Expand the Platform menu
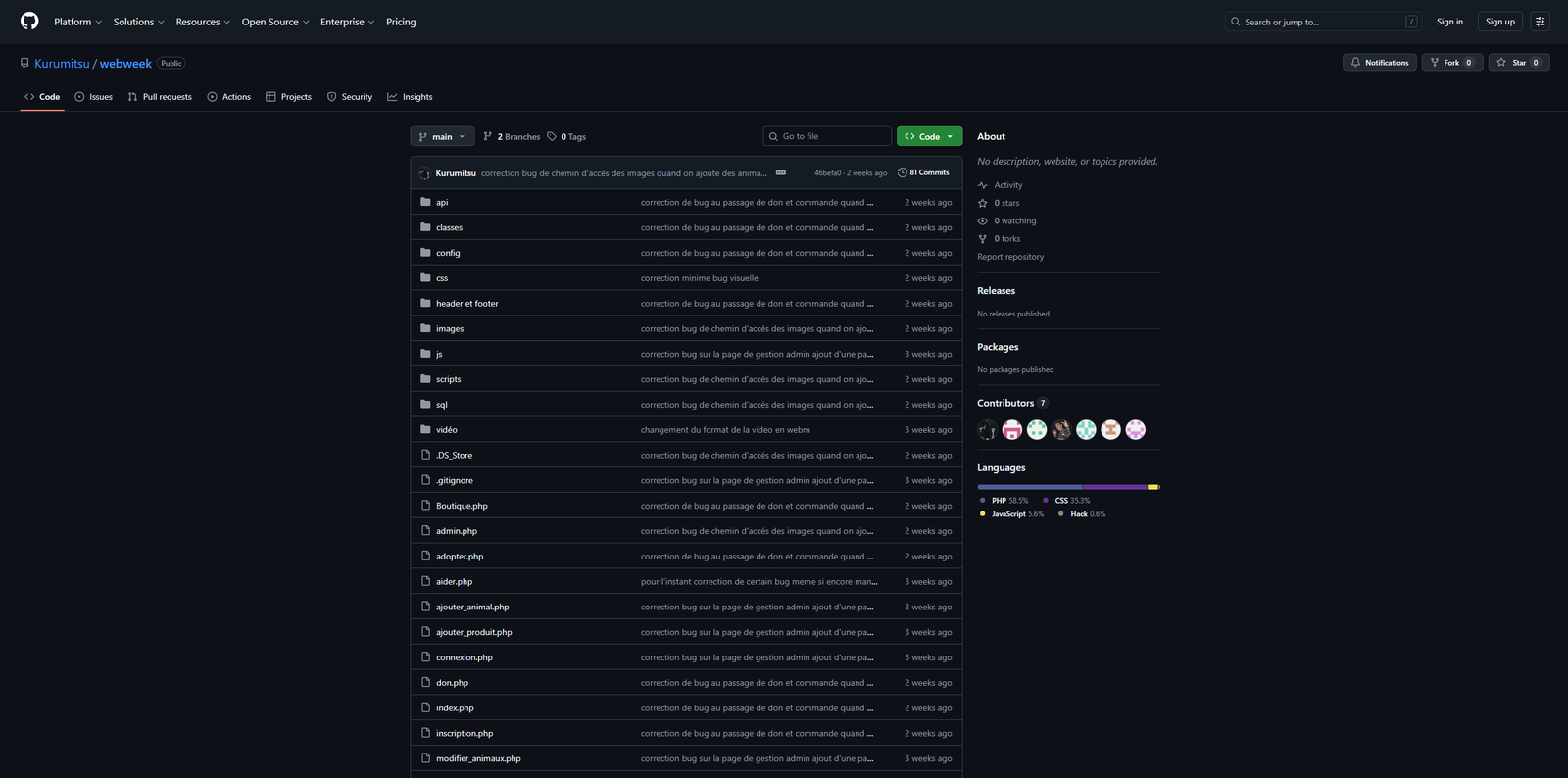1568x778 pixels. click(x=77, y=22)
